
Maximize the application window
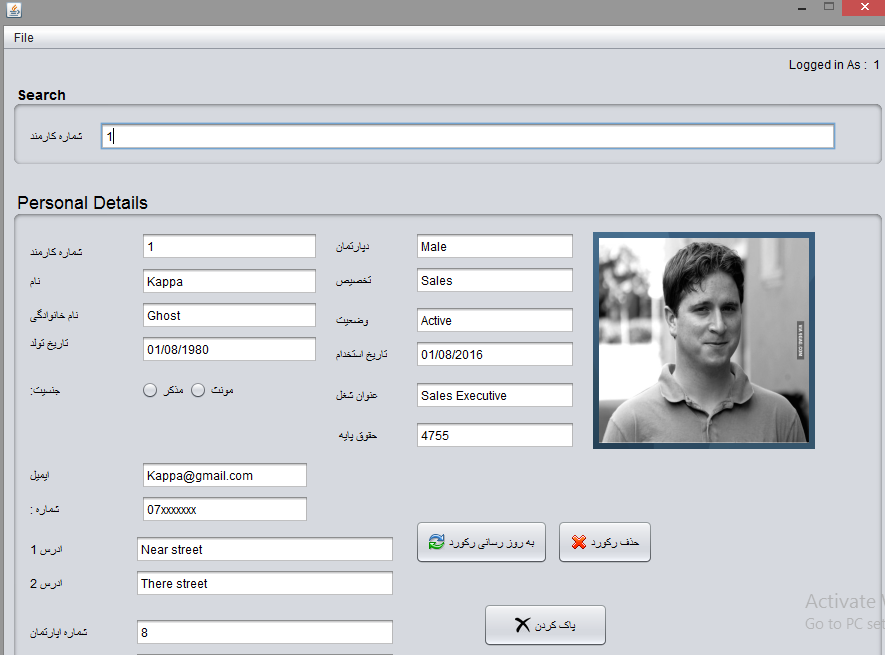[x=829, y=7]
